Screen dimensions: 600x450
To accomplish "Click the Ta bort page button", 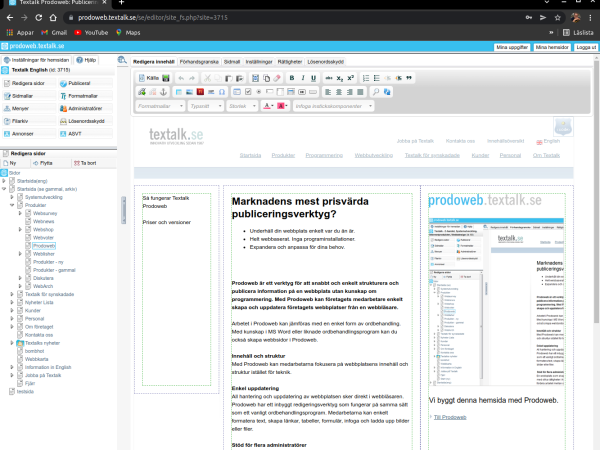I will pos(85,163).
